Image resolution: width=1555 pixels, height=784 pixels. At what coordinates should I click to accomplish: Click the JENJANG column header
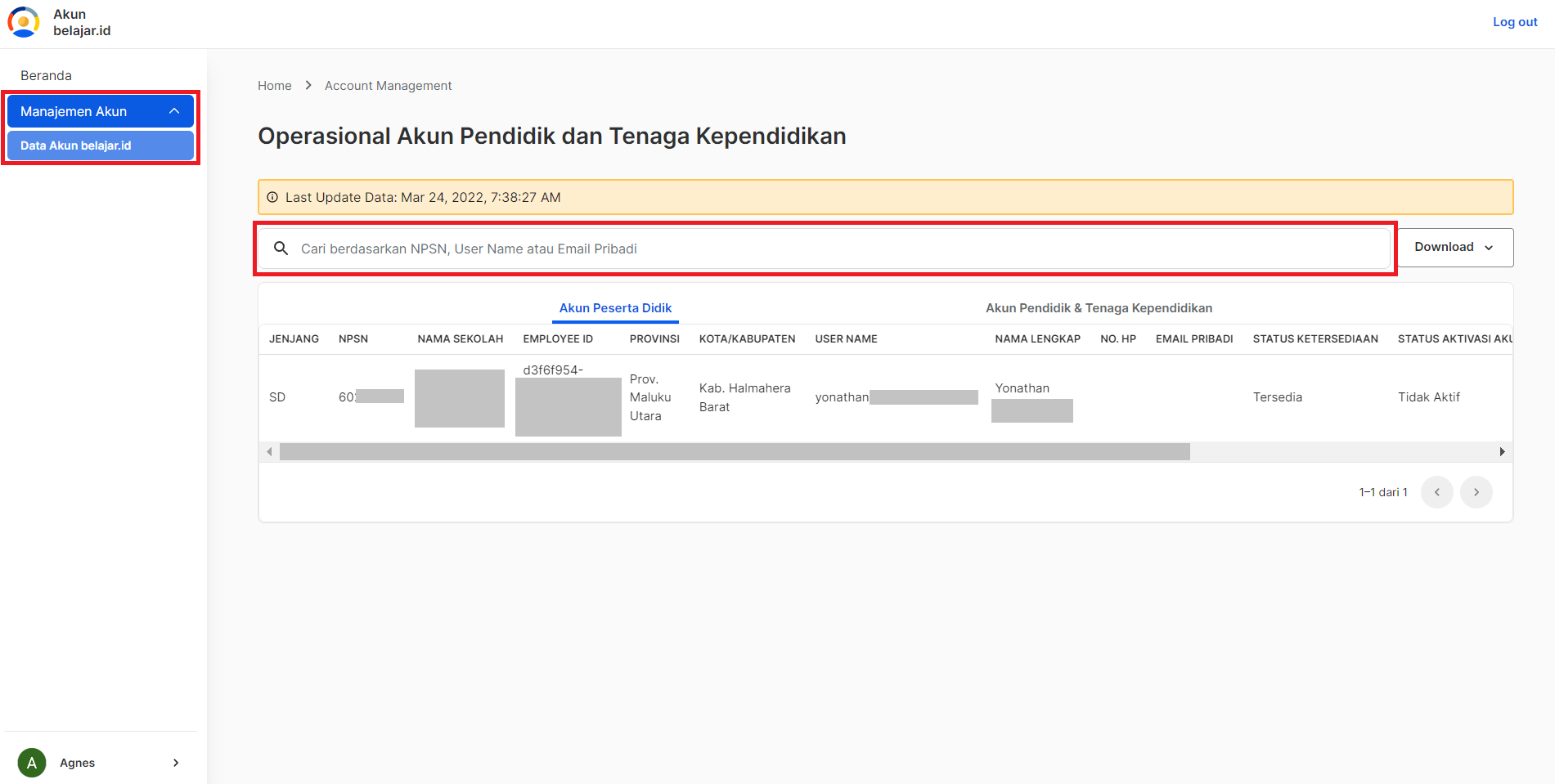[x=294, y=338]
